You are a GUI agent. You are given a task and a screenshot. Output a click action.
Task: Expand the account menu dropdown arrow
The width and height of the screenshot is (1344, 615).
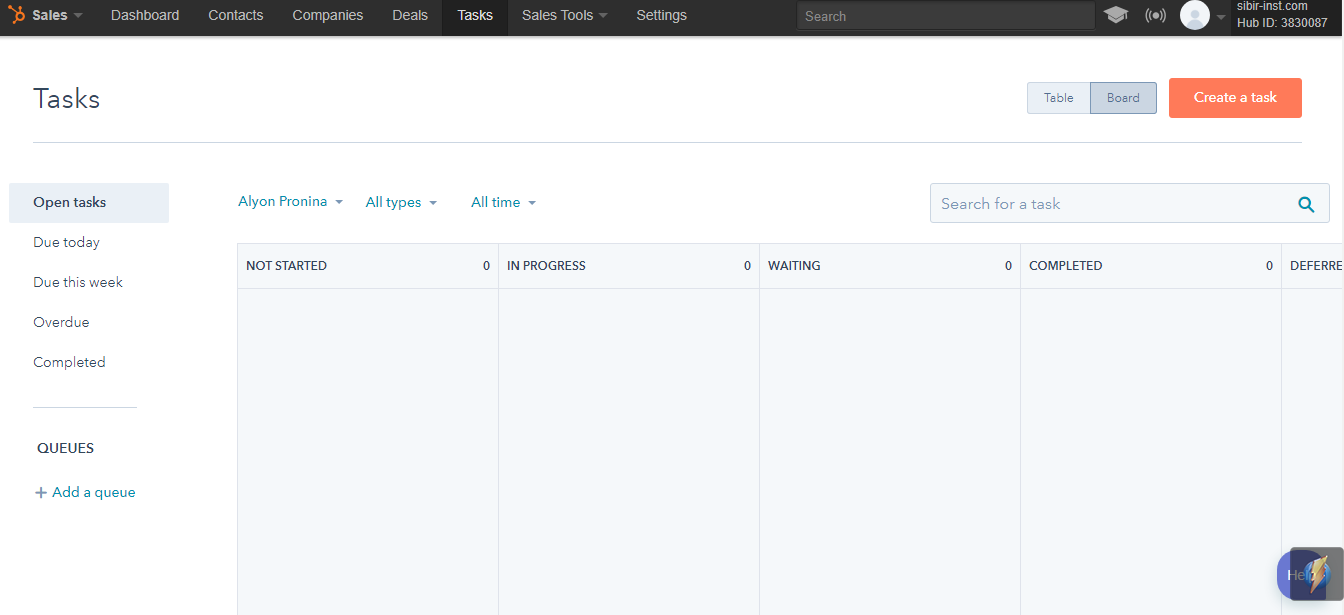click(1219, 15)
